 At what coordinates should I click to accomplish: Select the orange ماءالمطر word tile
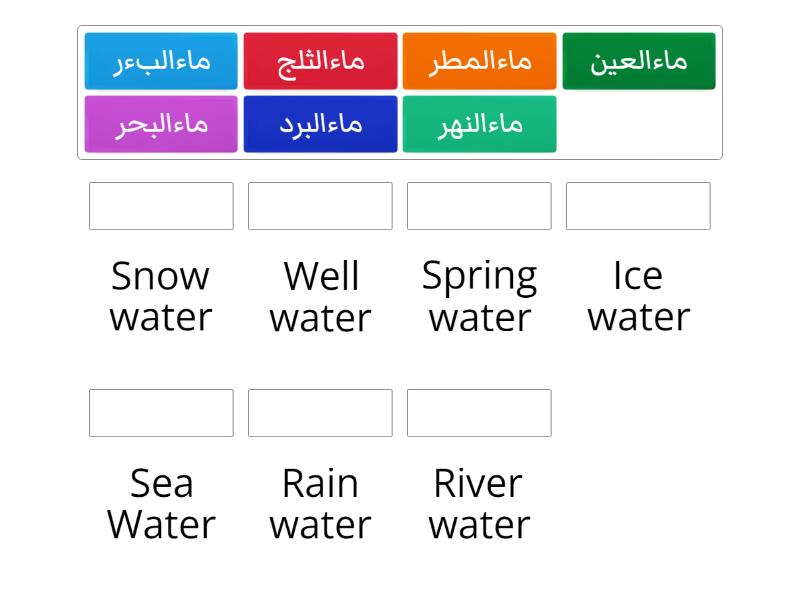[480, 61]
